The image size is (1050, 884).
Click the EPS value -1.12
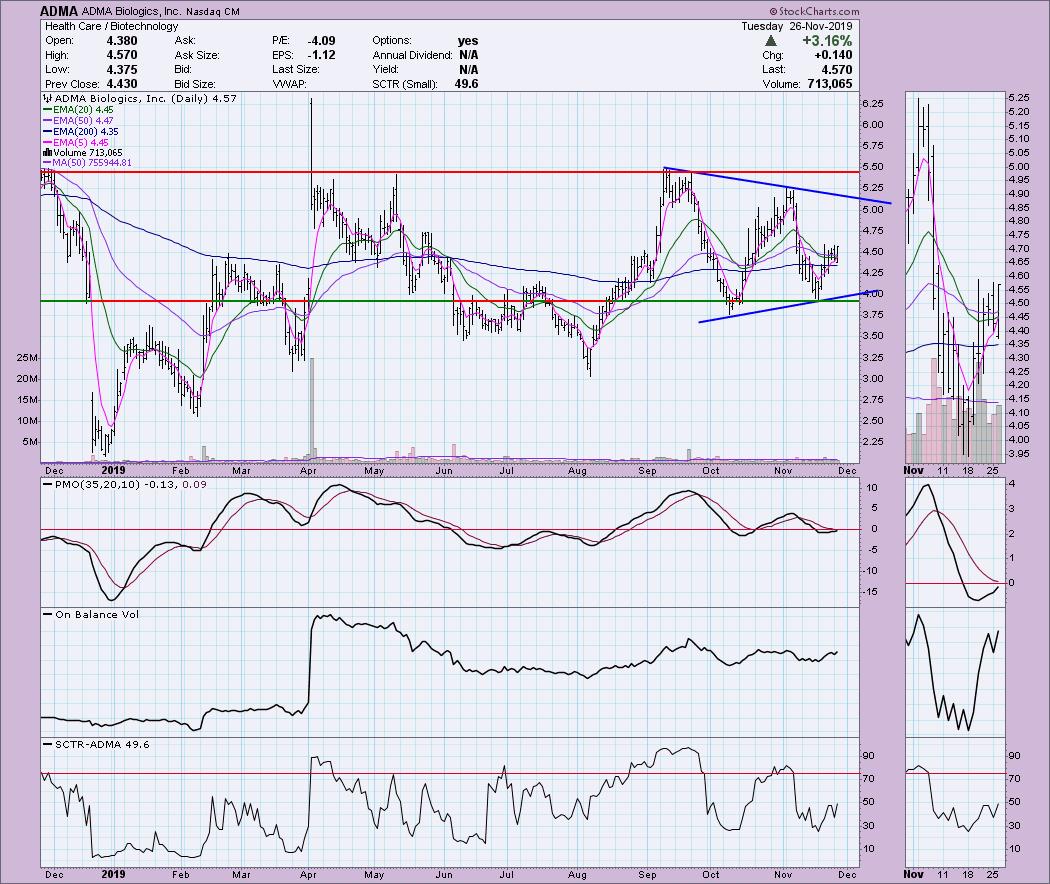(x=321, y=55)
